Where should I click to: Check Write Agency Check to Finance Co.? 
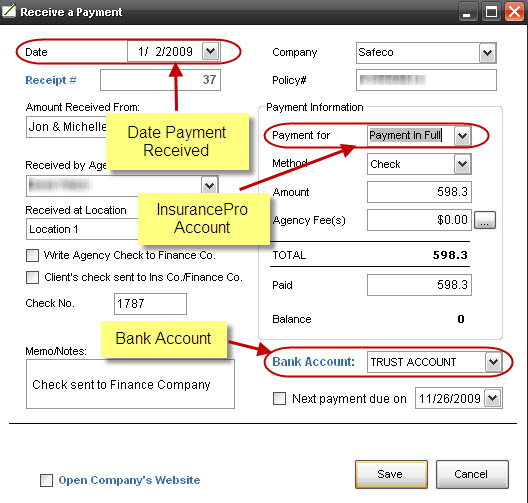pos(32,256)
